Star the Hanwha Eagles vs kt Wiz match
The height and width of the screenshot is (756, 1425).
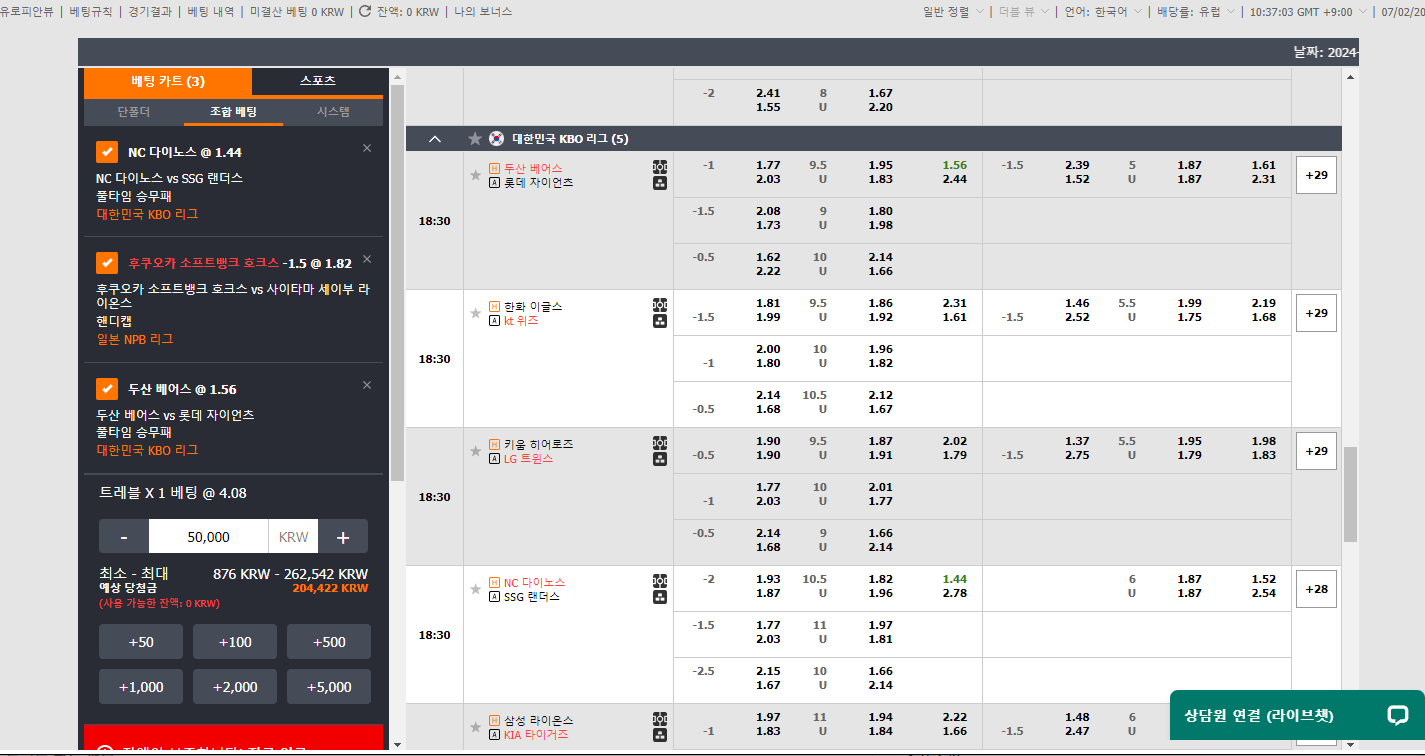(475, 313)
